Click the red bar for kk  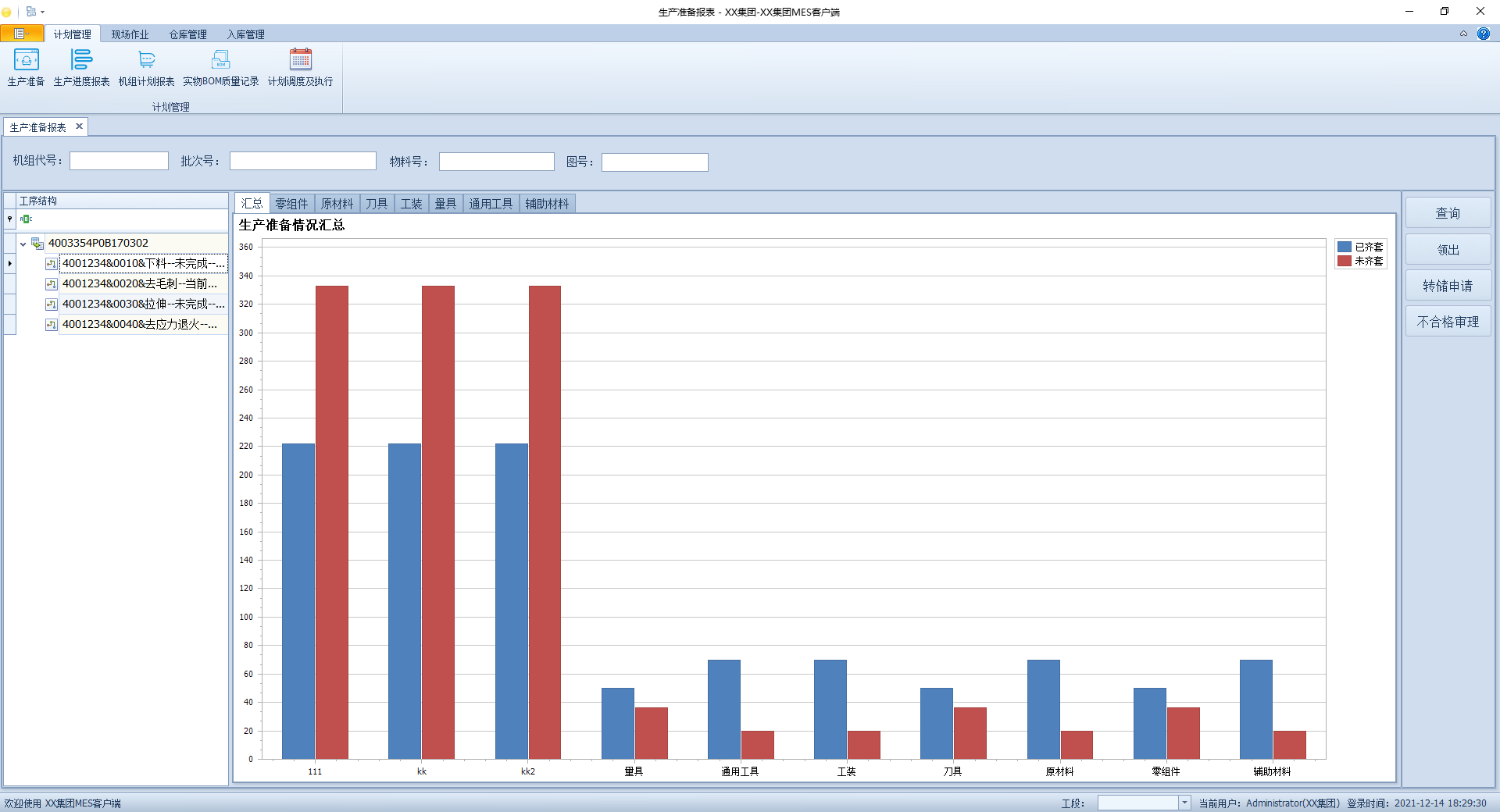(438, 522)
